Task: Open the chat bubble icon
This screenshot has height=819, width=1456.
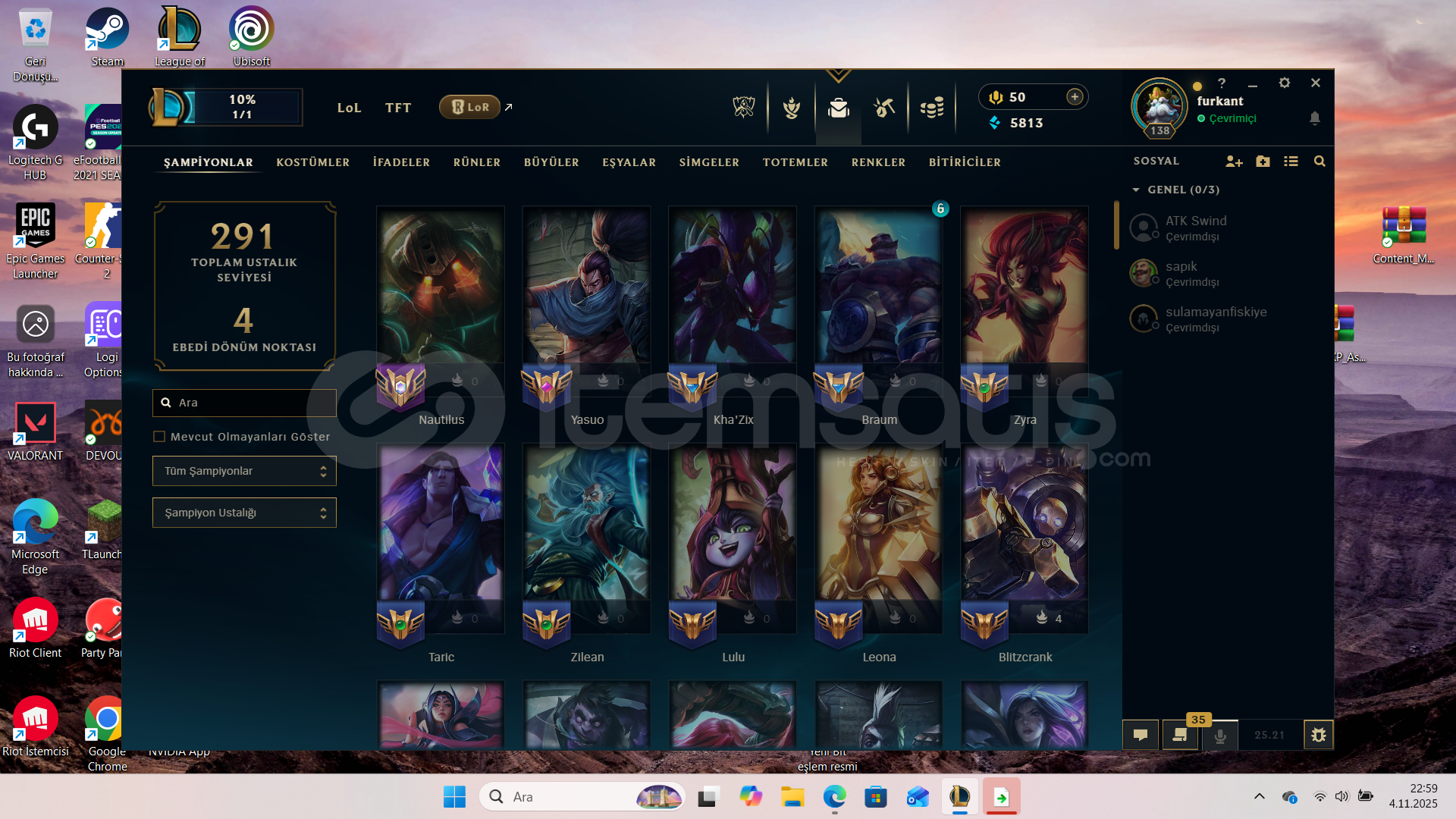Action: [1141, 735]
